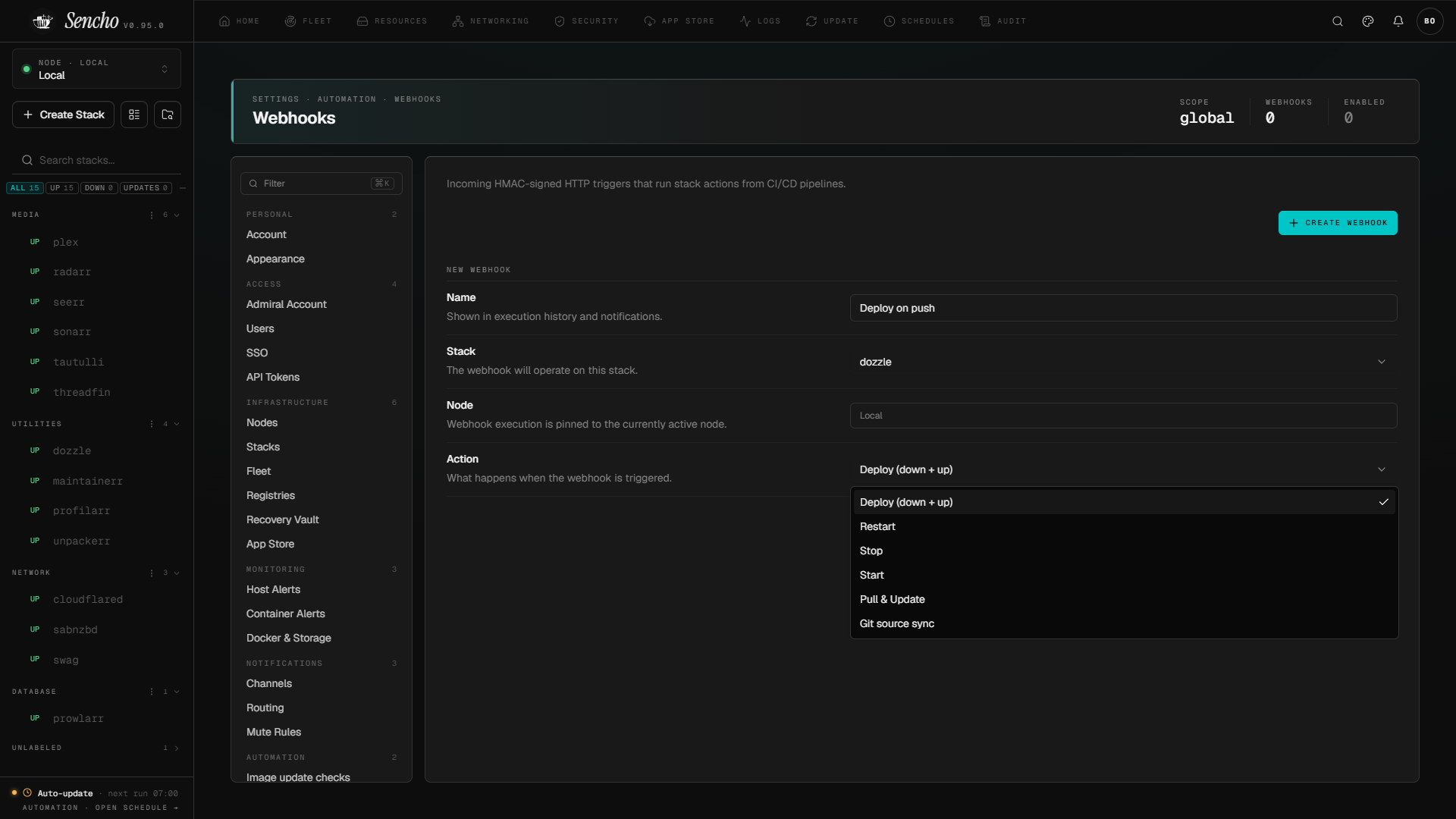Screen dimensions: 1456x819
Task: Open global search magnifier in top bar
Action: point(1338,21)
